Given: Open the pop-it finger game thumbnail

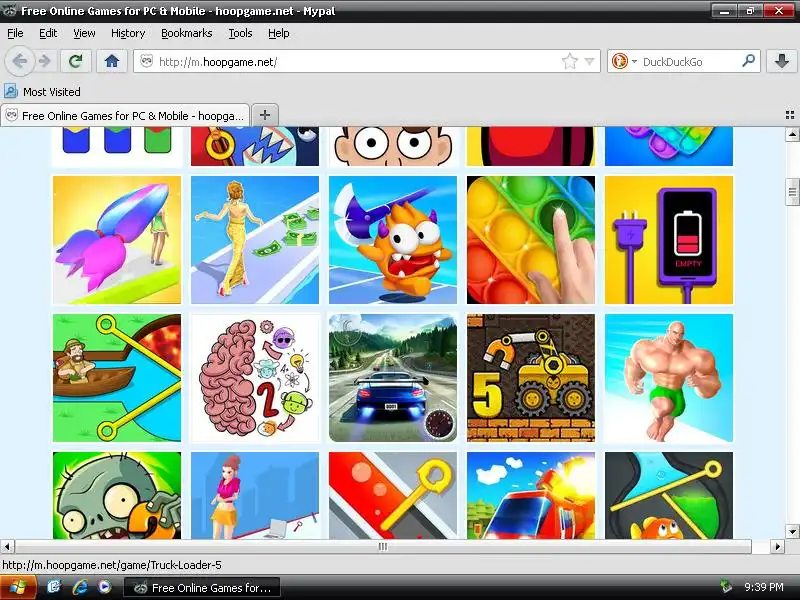Looking at the screenshot, I should point(531,240).
